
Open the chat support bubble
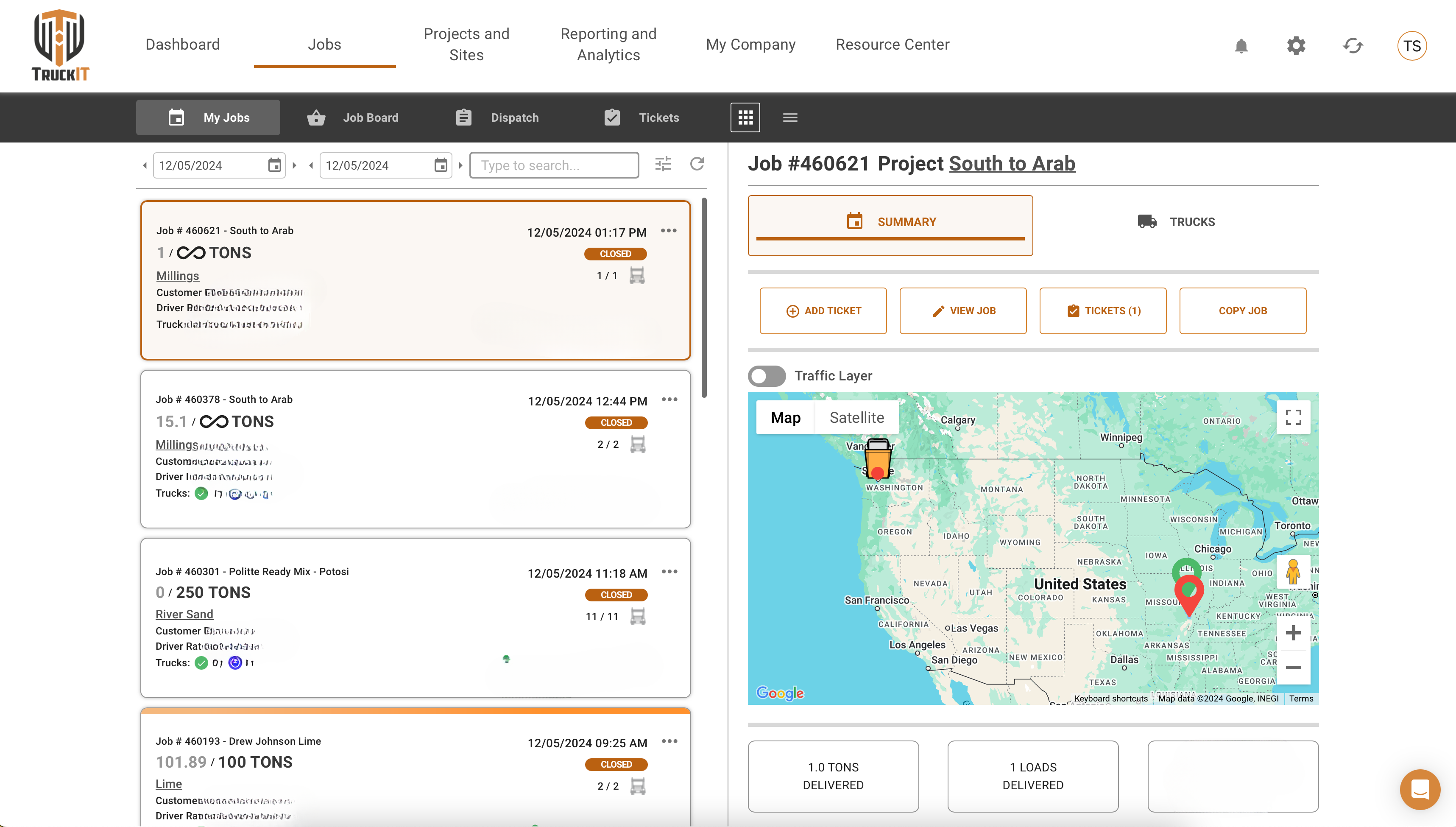tap(1420, 789)
